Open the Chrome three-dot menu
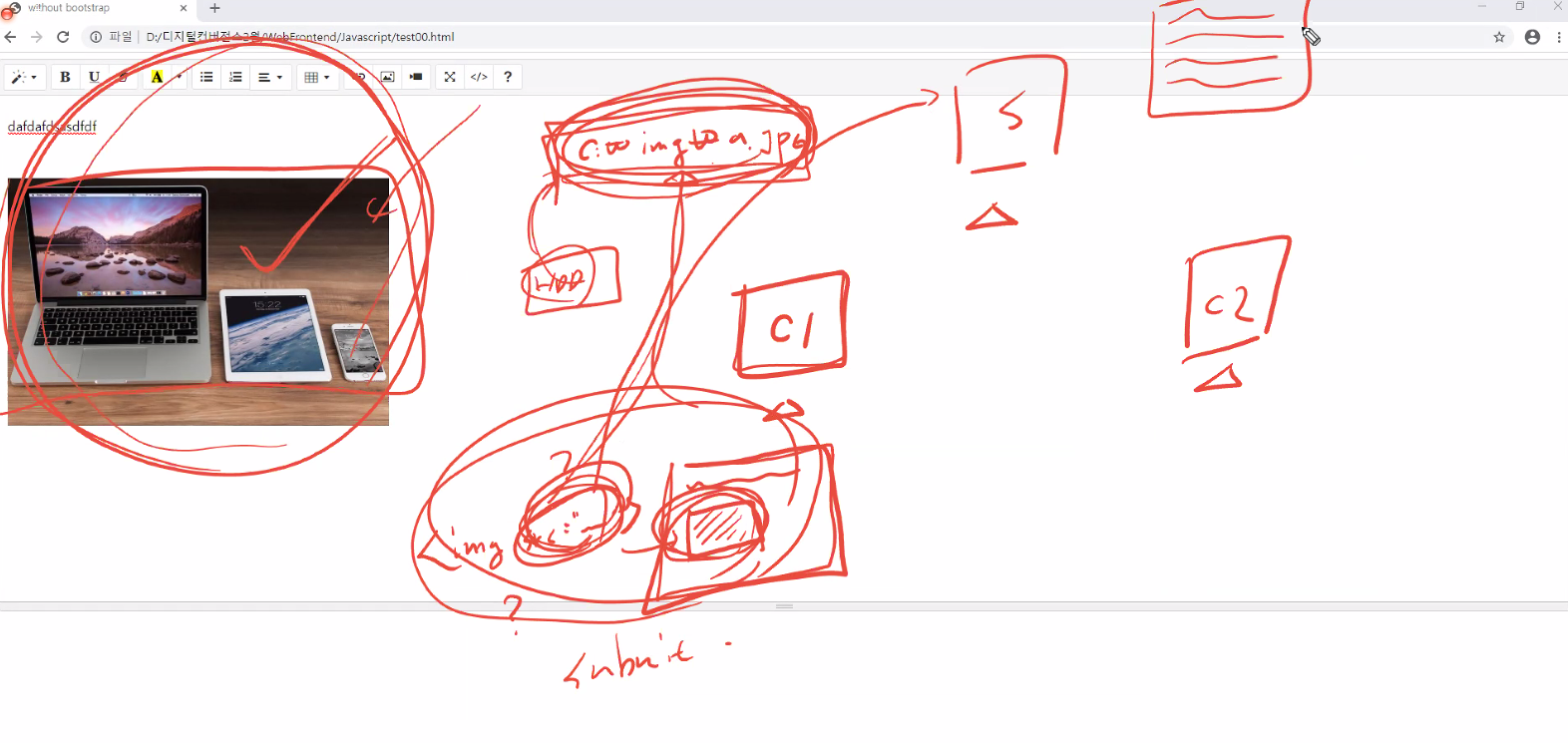 [x=1559, y=37]
